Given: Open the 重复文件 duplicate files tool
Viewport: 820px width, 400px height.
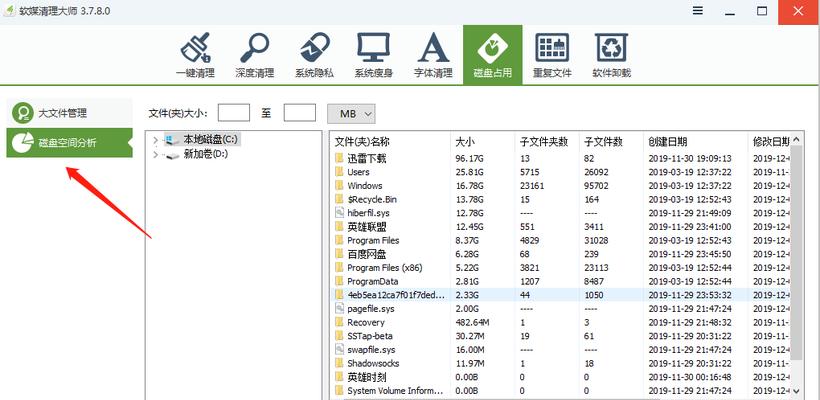Looking at the screenshot, I should tap(552, 55).
